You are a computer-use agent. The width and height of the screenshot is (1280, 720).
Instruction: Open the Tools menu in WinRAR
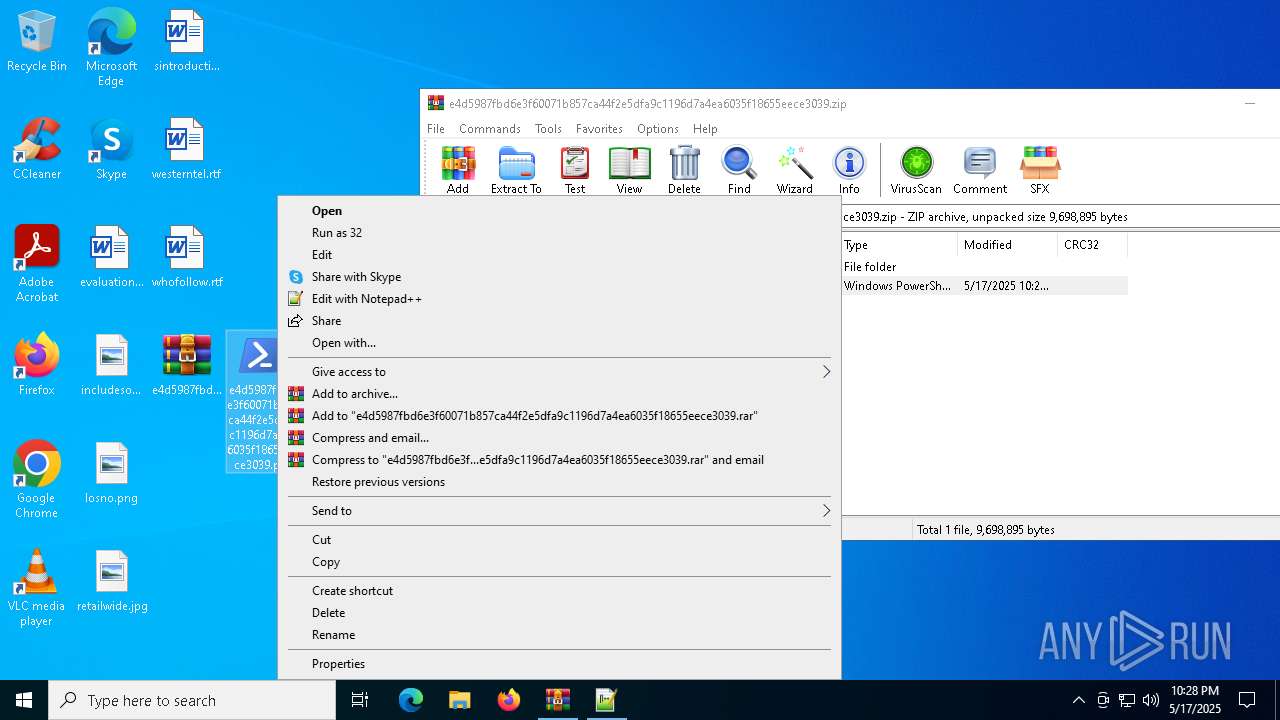(548, 129)
